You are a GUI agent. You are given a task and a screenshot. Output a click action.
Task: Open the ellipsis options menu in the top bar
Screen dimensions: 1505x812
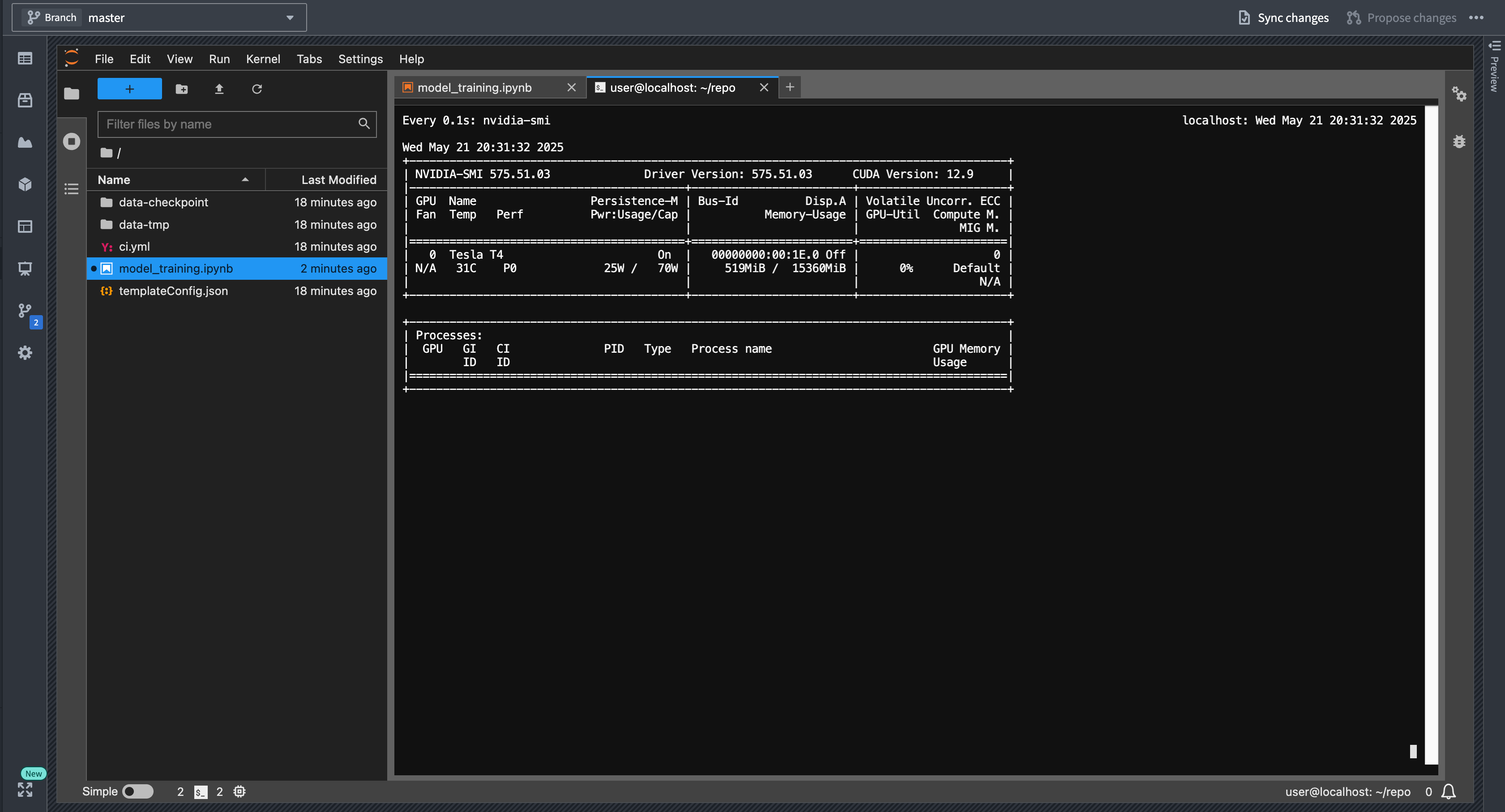(1476, 17)
